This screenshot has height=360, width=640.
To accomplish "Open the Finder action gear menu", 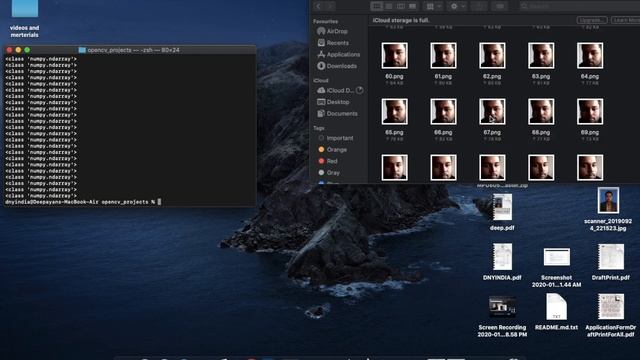I will point(458,6).
